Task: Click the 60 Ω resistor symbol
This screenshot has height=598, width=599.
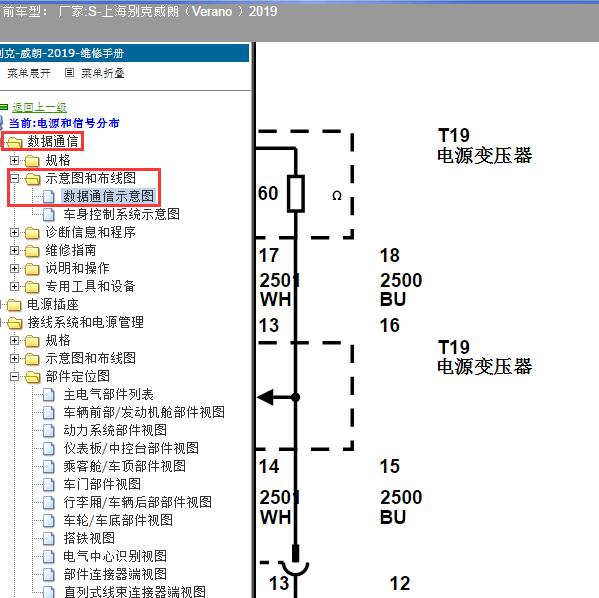Action: pyautogui.click(x=296, y=194)
